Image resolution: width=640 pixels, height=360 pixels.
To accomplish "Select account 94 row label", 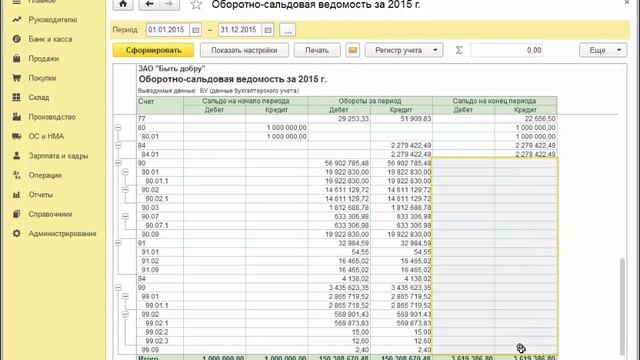I will tap(142, 279).
